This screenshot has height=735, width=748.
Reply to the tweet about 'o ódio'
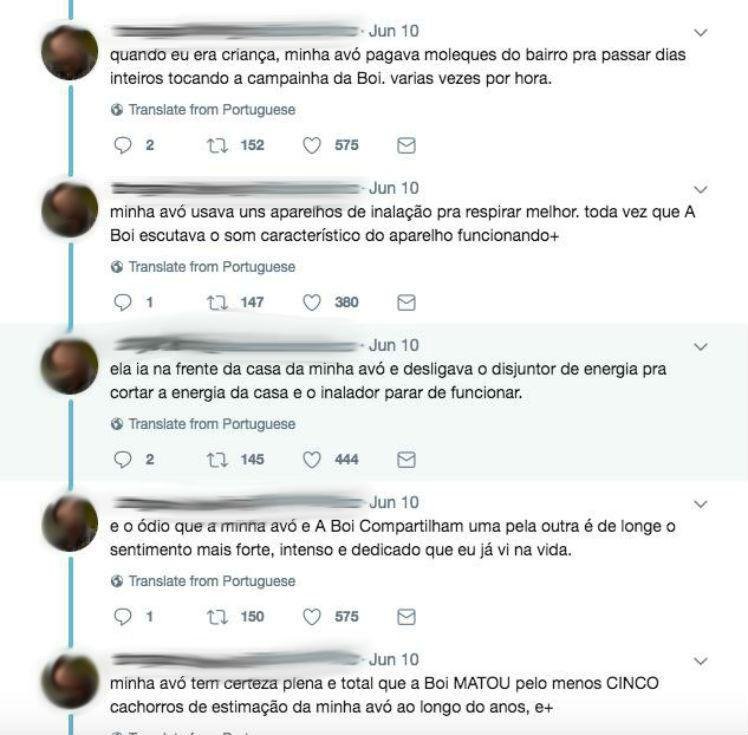click(x=123, y=617)
